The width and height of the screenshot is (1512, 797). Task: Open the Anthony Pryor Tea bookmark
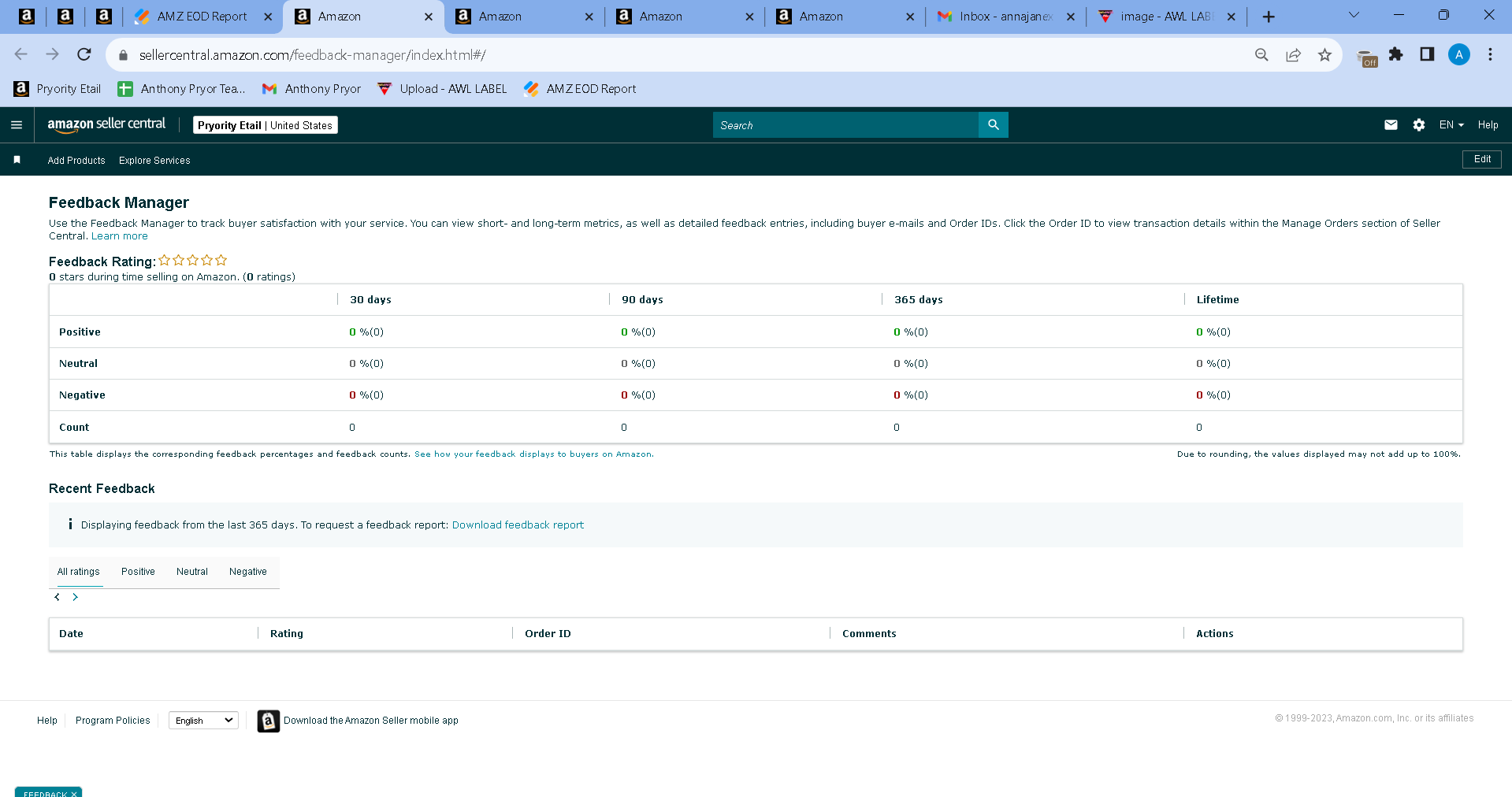[182, 89]
